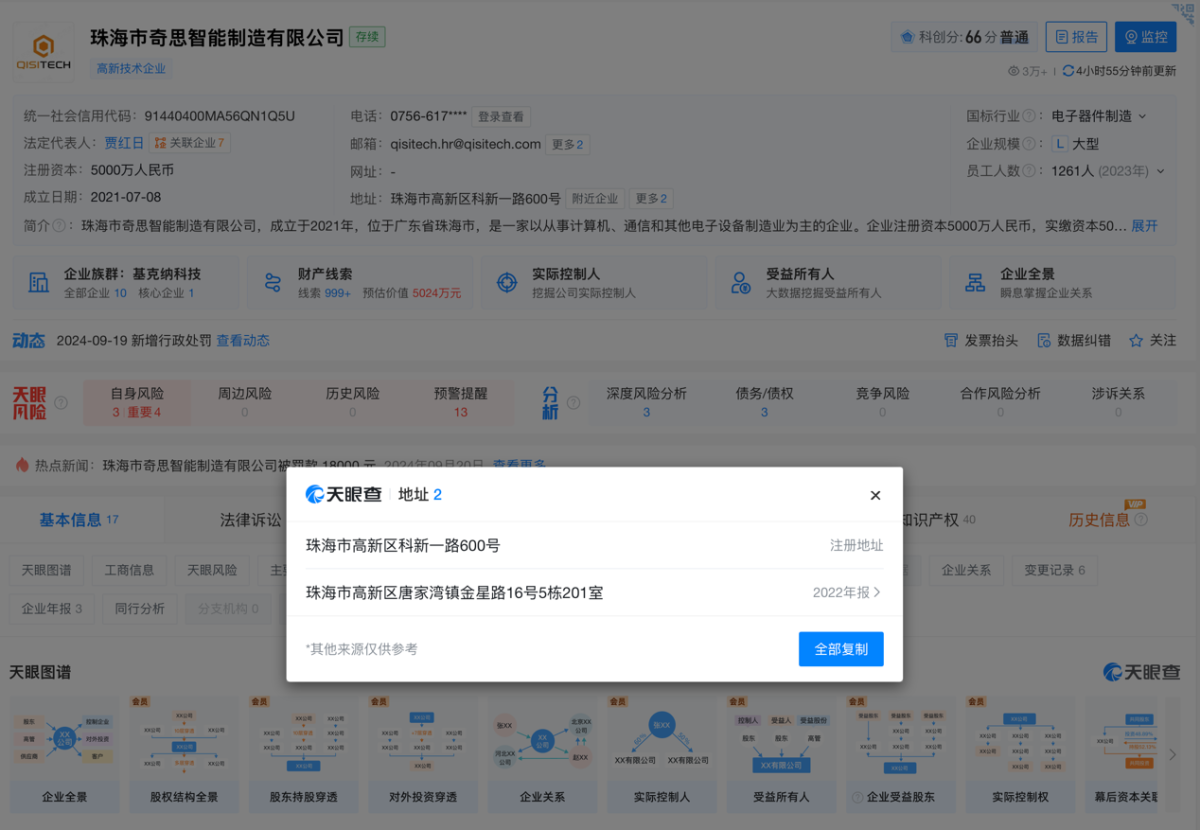Image resolution: width=1200 pixels, height=830 pixels.
Task: Click the 关注 follow star icon
Action: (x=1136, y=340)
